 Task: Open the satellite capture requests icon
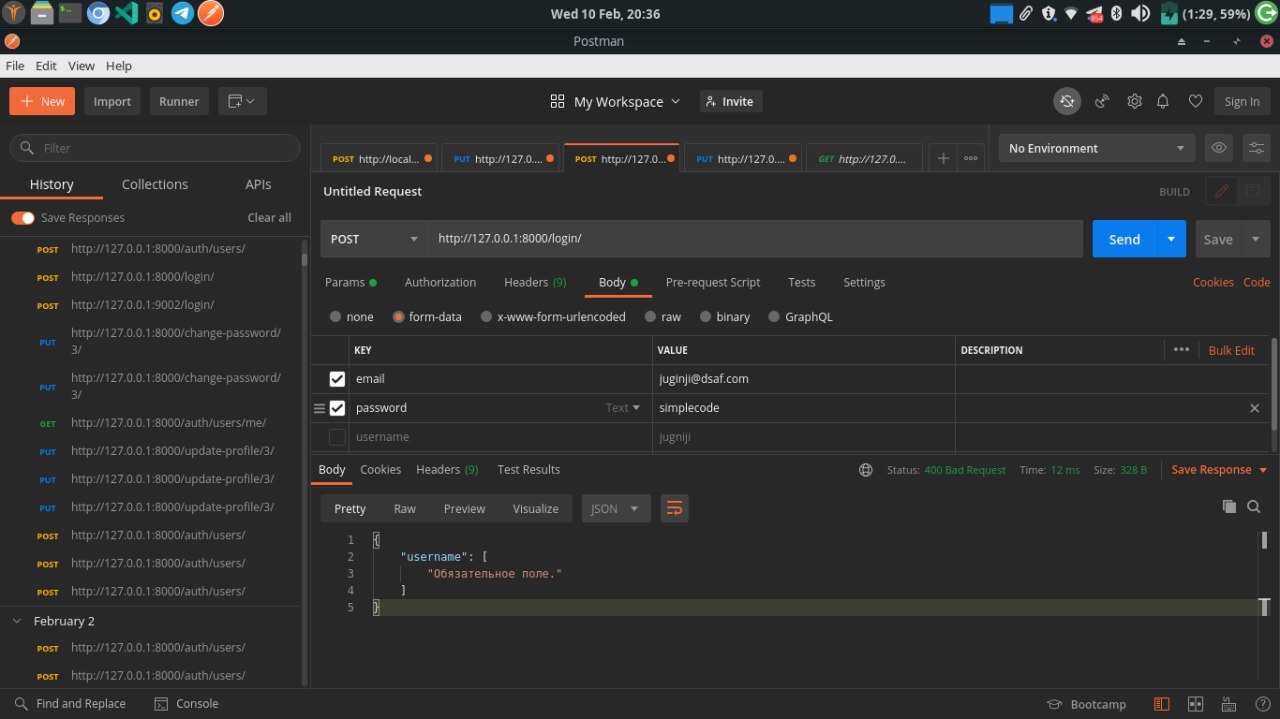coord(1102,101)
